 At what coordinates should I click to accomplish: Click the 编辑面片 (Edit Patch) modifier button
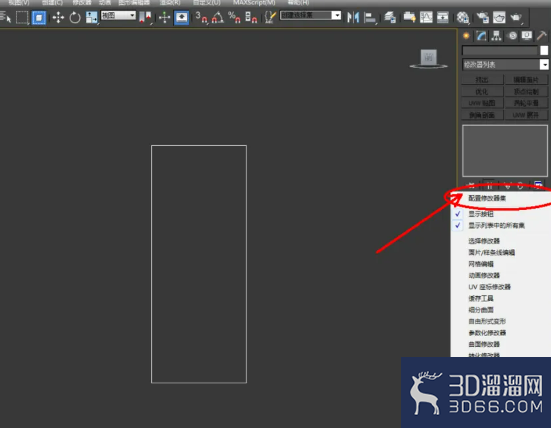coord(526,80)
